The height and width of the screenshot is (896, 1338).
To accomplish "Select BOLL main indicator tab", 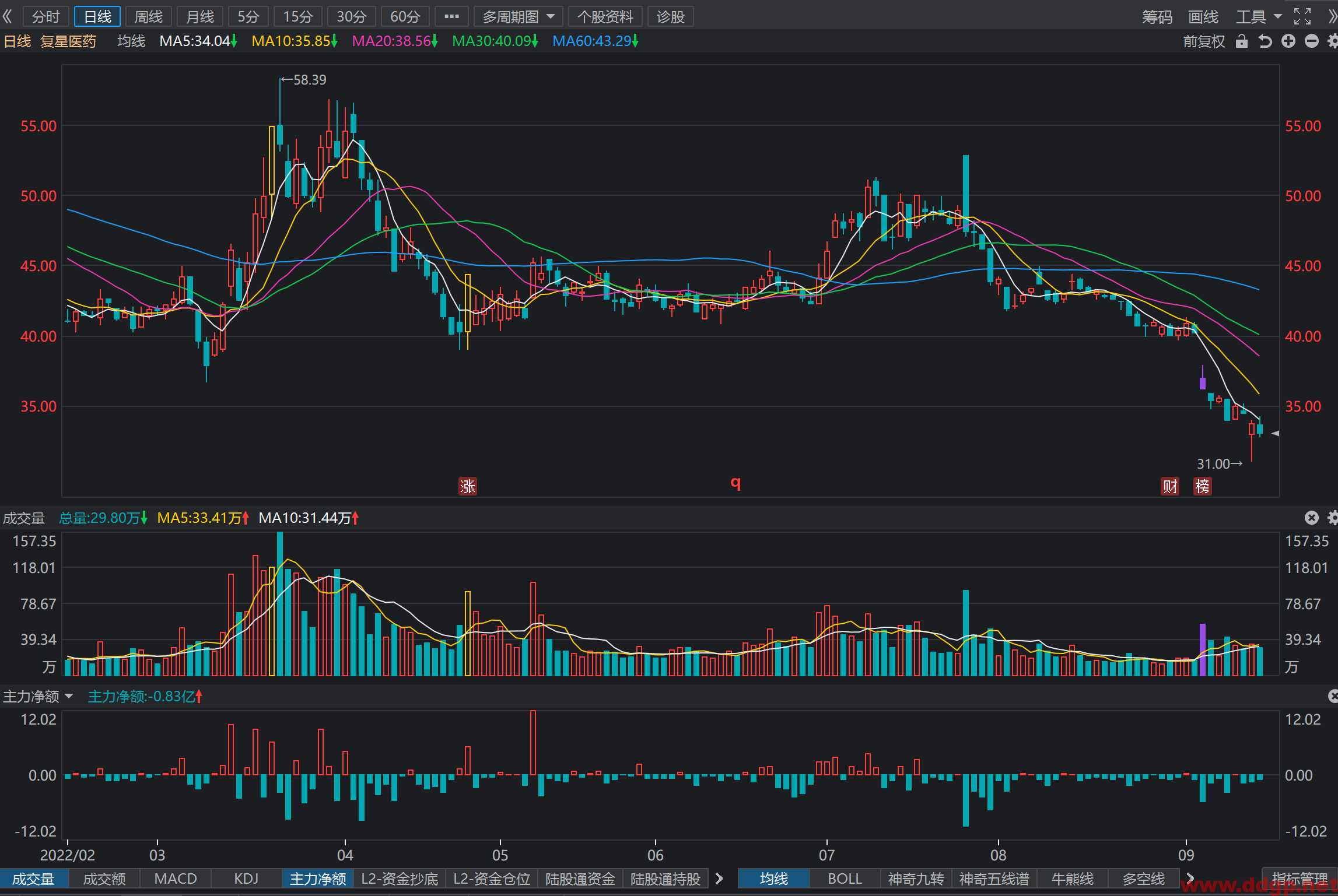I will tap(845, 879).
